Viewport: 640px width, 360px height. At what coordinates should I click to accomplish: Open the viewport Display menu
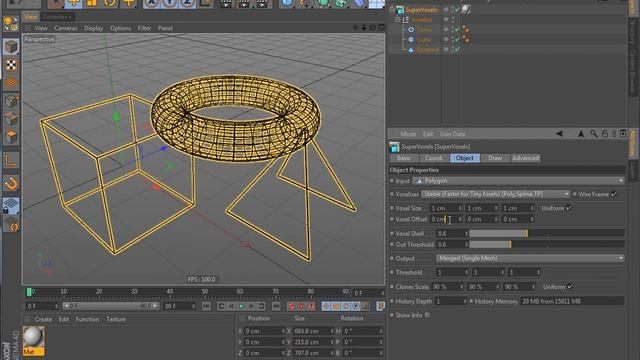pyautogui.click(x=93, y=28)
